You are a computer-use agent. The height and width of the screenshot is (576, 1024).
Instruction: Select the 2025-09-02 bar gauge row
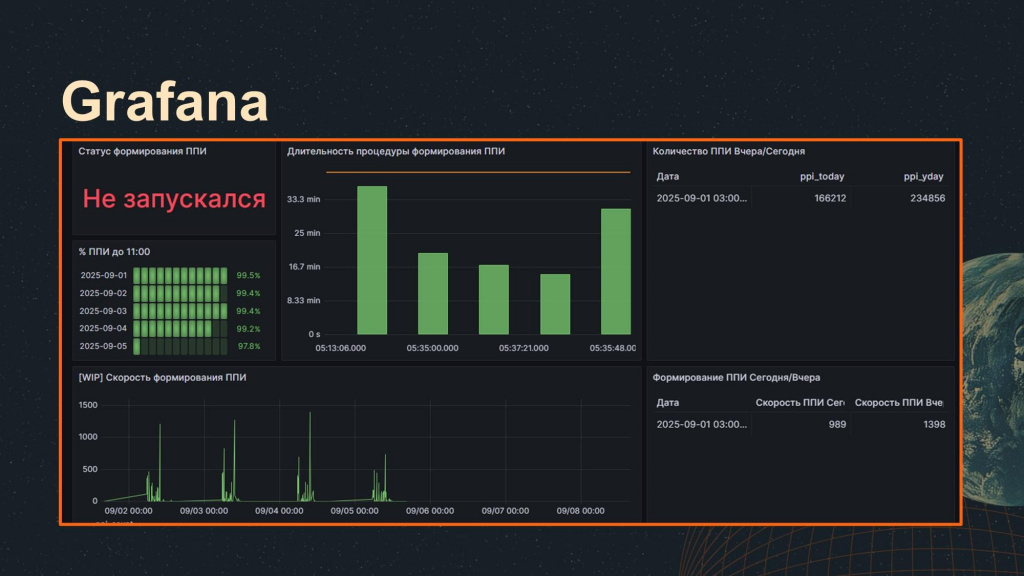(x=170, y=293)
